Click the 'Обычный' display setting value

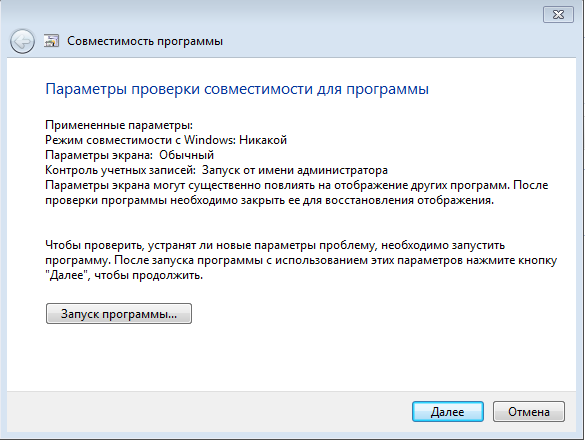click(x=187, y=155)
